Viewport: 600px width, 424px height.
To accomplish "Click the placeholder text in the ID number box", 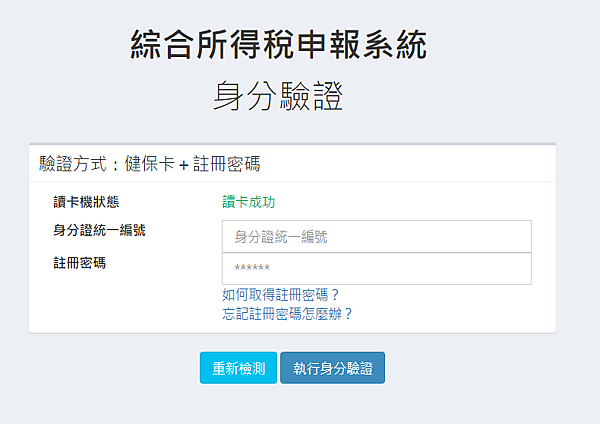I will pyautogui.click(x=281, y=237).
